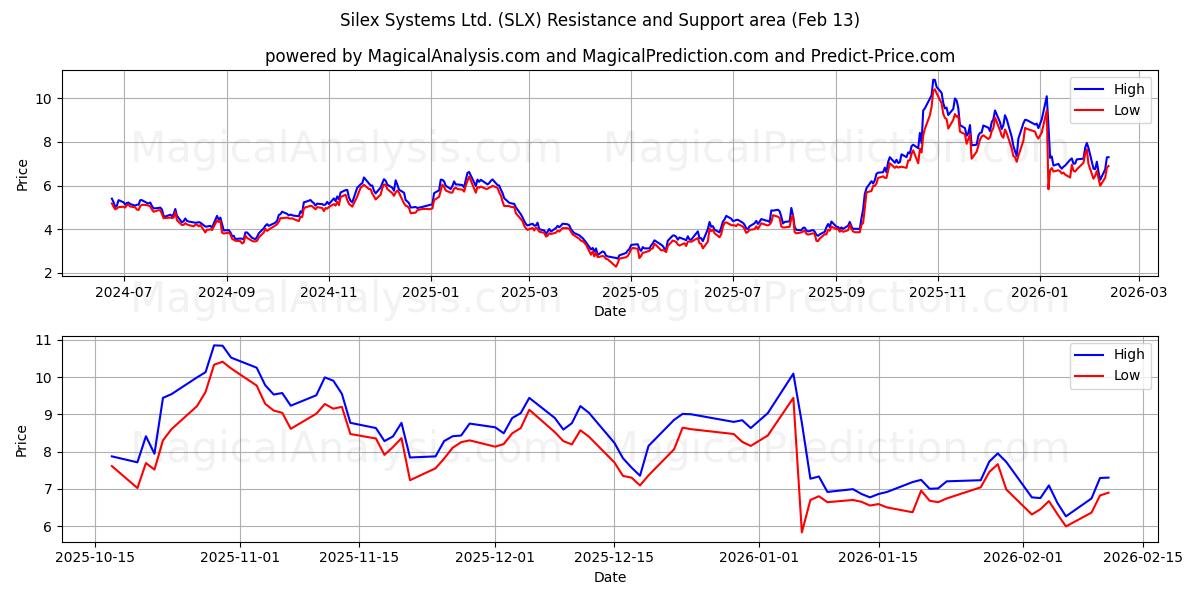This screenshot has height=600, width=1200.
Task: Click the '2026-01-15' tick label in the lower chart
Action: click(879, 558)
